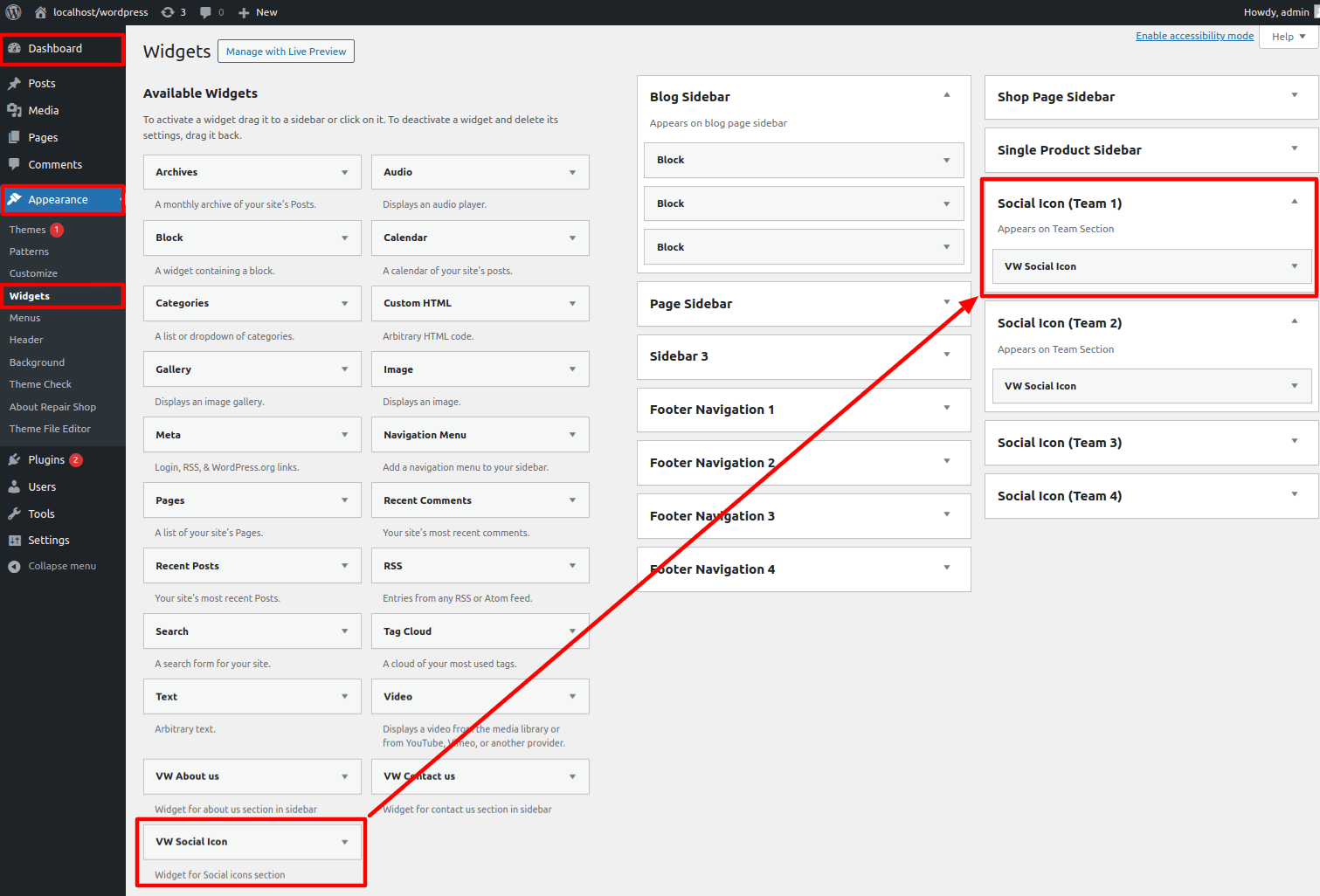The image size is (1320, 896).
Task: Expand the VW Social Icon available widget
Action: click(x=344, y=843)
